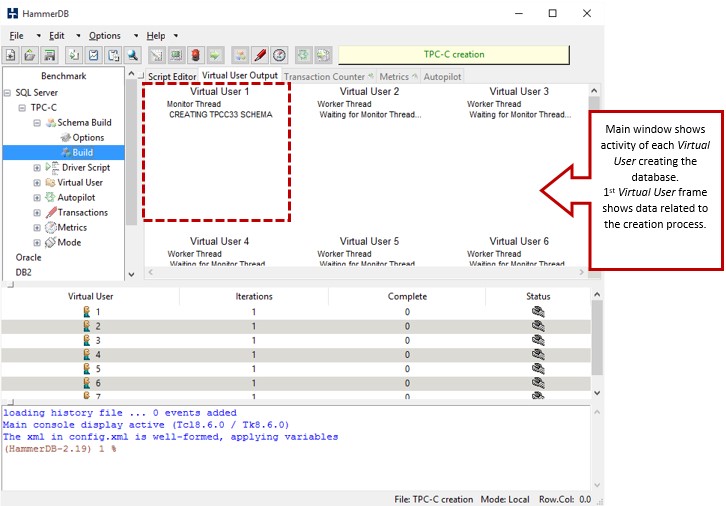Viewport: 726px width, 506px height.
Task: Click status wrench icon for virtual user 1
Action: 538,312
